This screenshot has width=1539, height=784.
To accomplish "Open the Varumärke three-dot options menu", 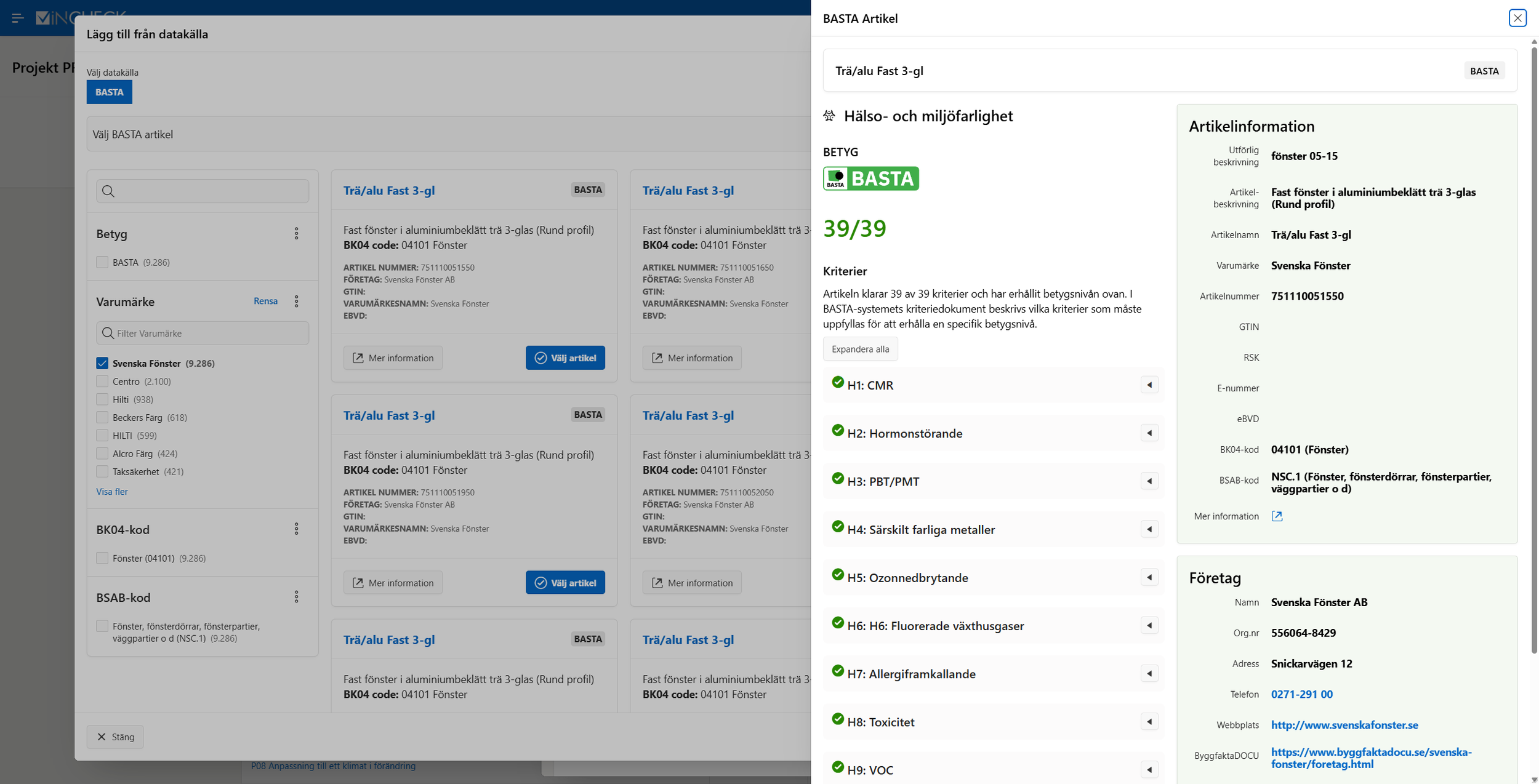I will [x=296, y=302].
